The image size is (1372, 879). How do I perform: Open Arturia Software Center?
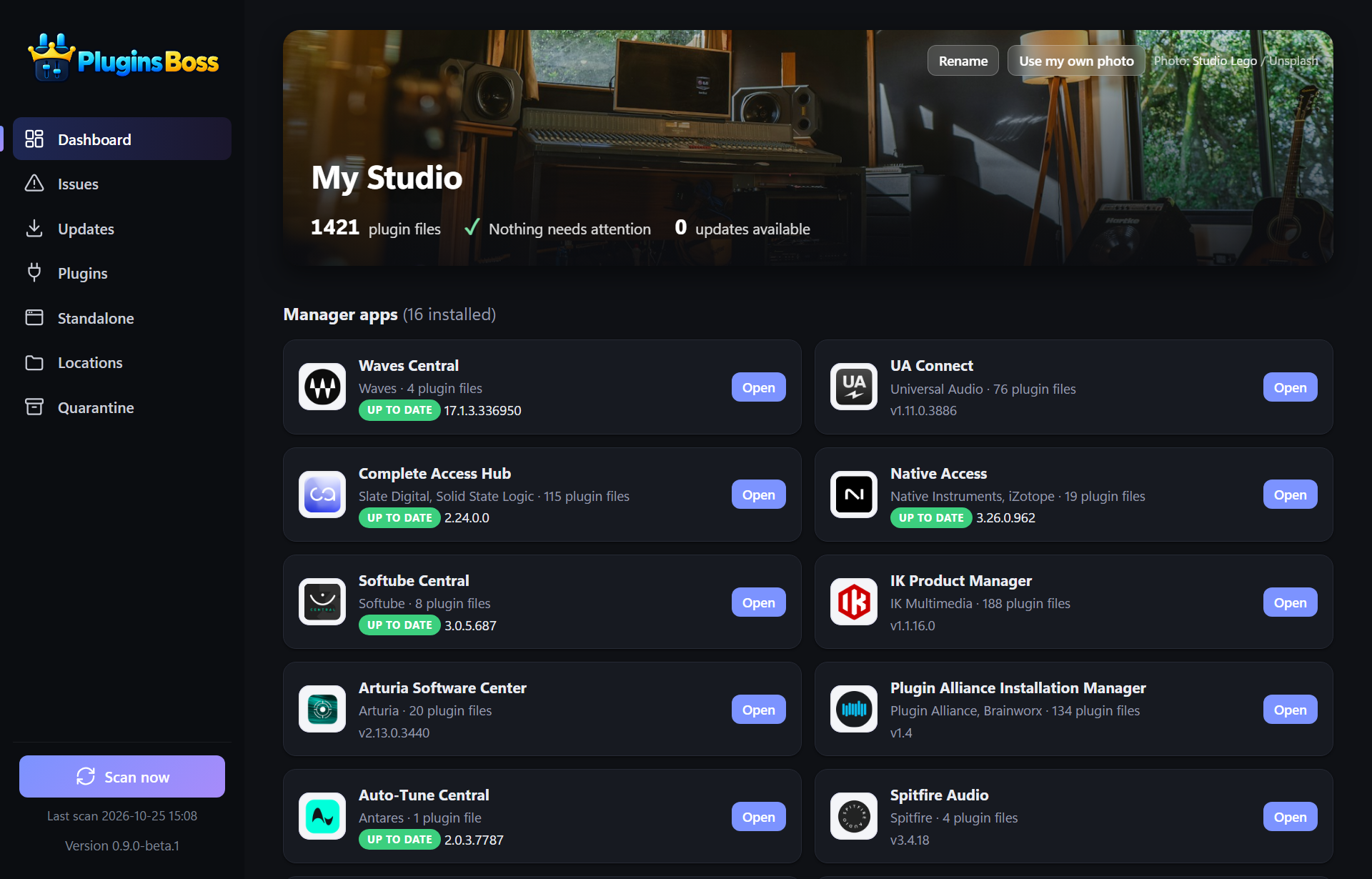coord(758,710)
